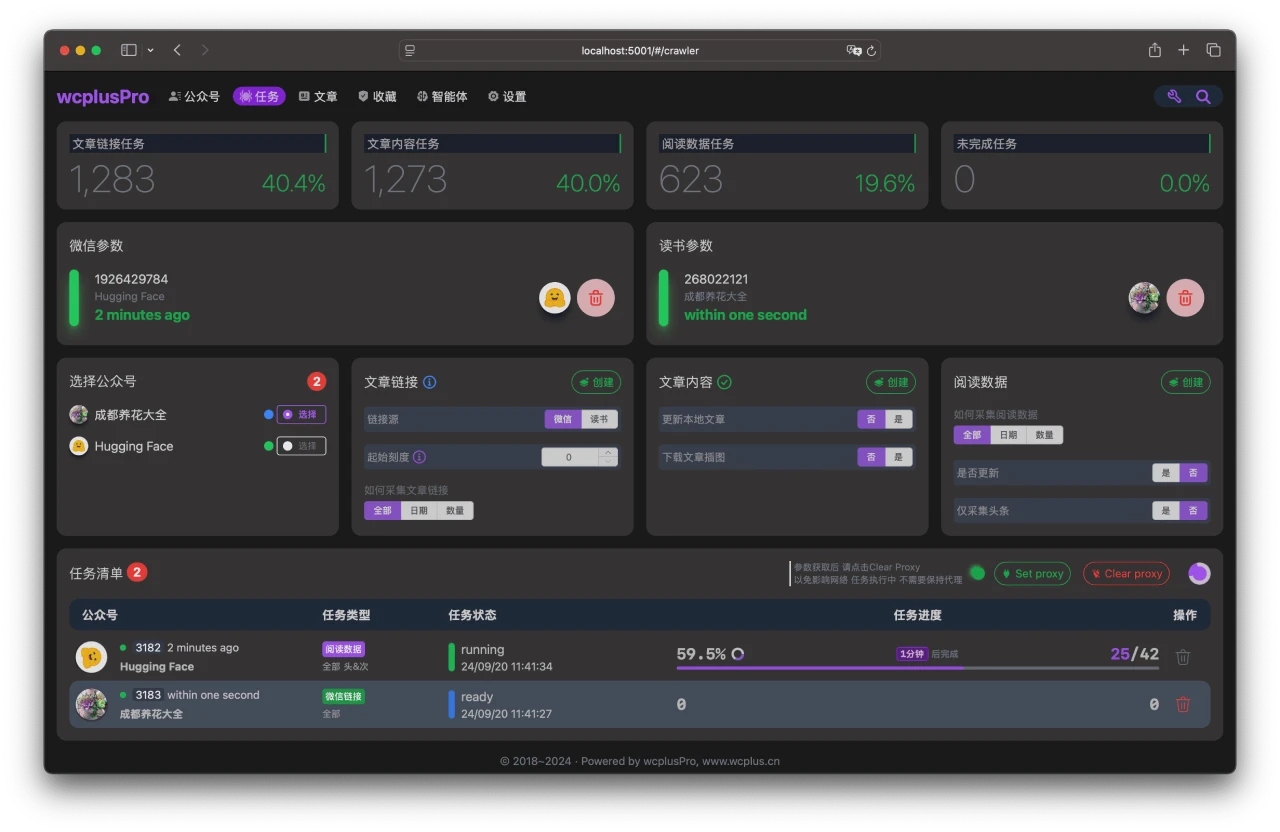Delete the 成都养花大全 reading parameter
The height and width of the screenshot is (832, 1280).
click(1185, 298)
